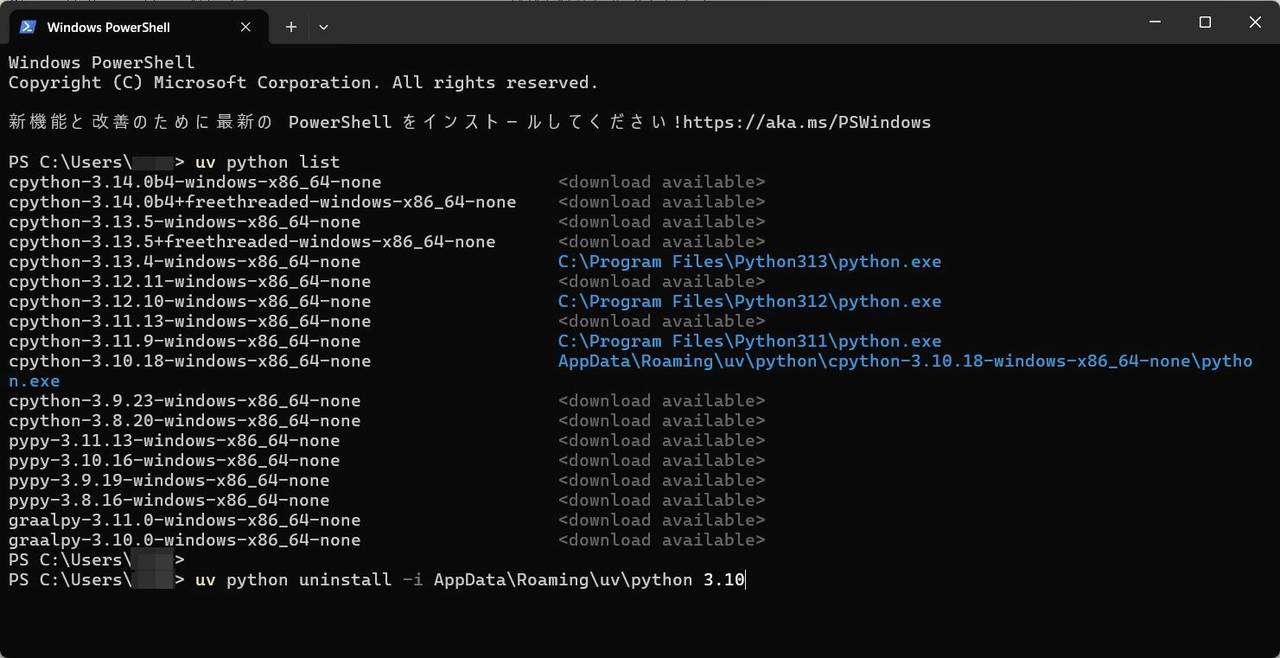Click the entry "graalpy-3.11.0-windows-x86_64-none"
Image resolution: width=1280 pixels, height=658 pixels.
[184, 520]
